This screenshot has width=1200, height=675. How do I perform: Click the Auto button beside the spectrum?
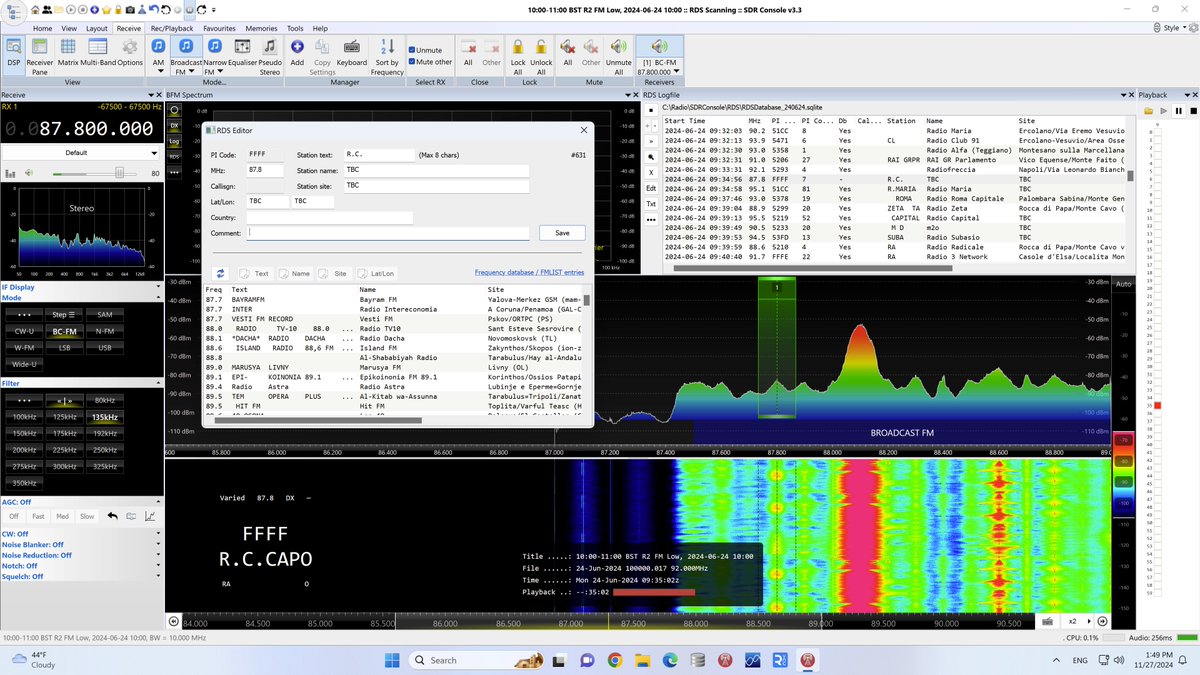click(x=1122, y=285)
